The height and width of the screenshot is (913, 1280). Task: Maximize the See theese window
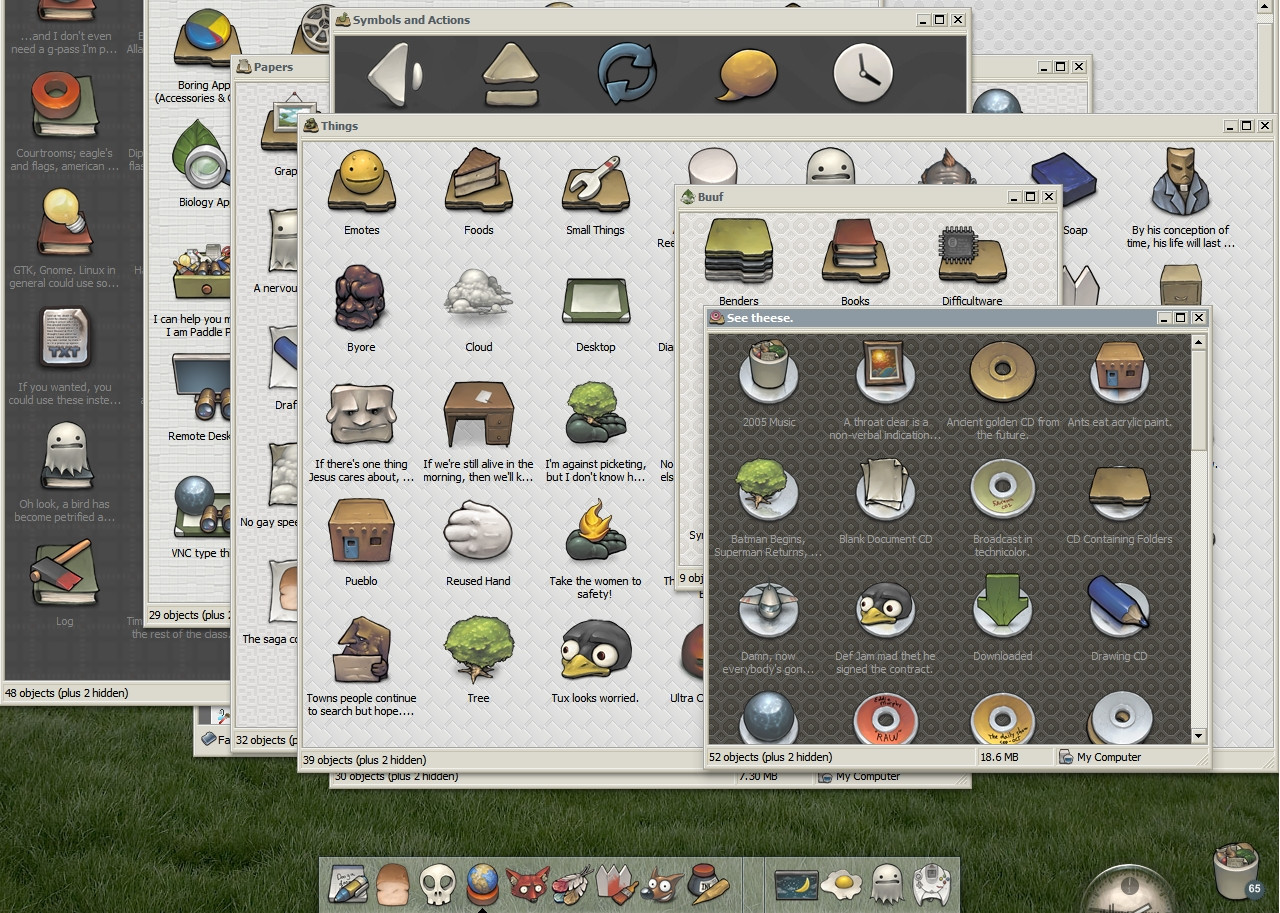point(1181,318)
